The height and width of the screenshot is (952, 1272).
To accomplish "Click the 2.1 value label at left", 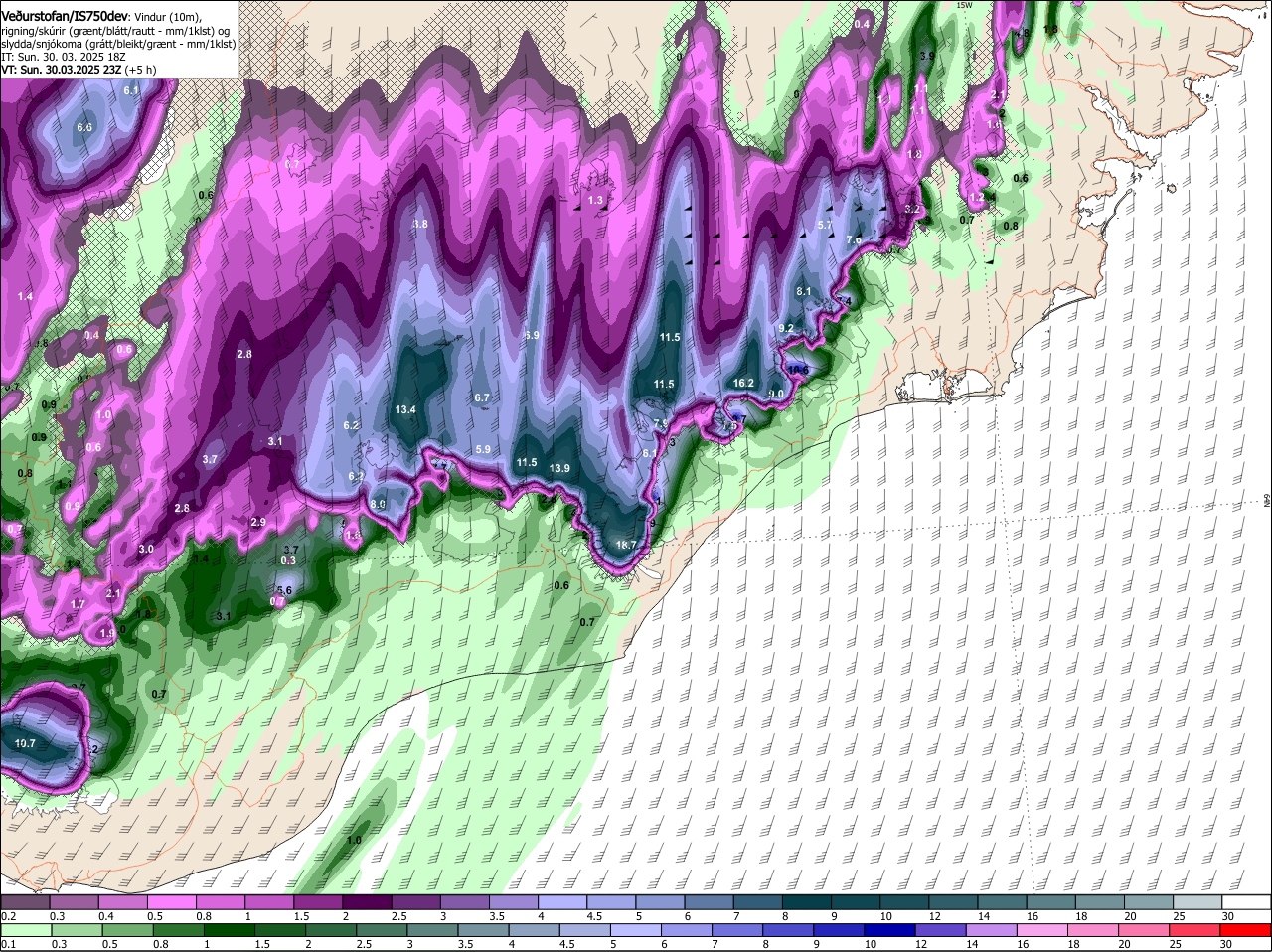I will pyautogui.click(x=113, y=594).
